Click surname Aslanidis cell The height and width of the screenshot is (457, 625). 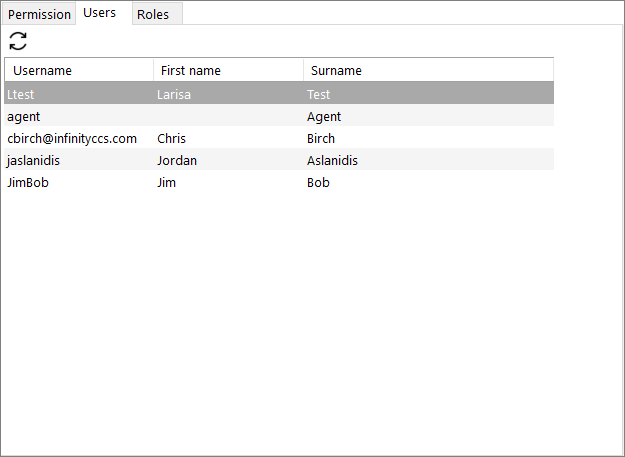click(x=429, y=160)
